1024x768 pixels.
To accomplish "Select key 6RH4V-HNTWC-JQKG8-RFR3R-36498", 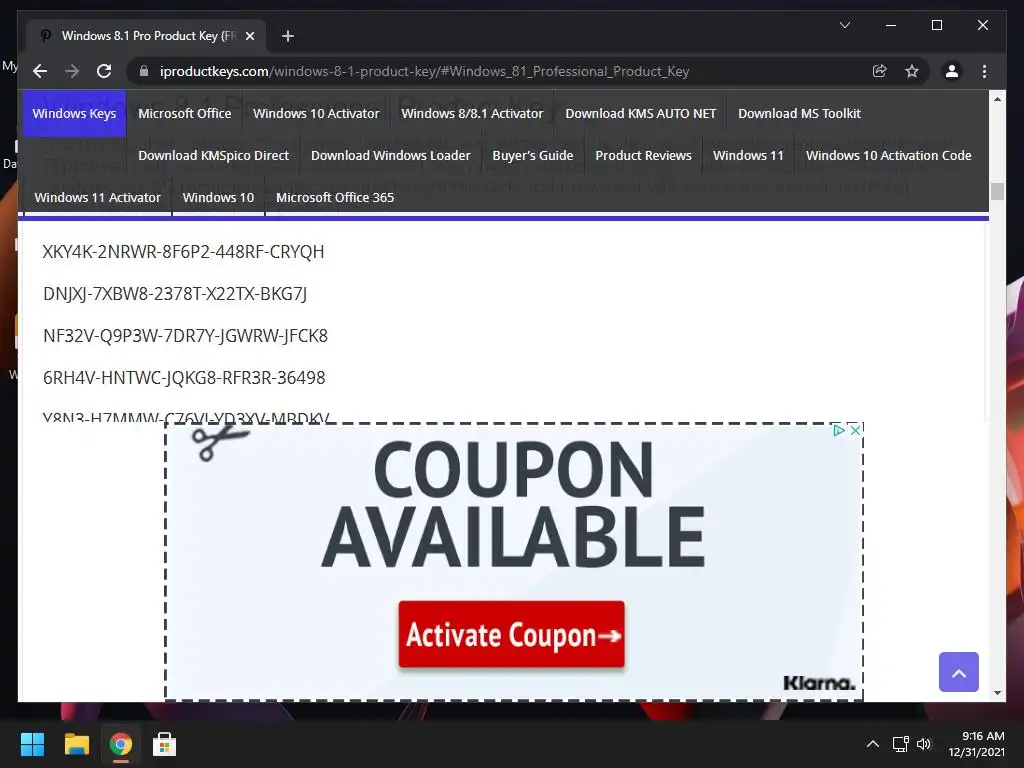I will [x=184, y=377].
